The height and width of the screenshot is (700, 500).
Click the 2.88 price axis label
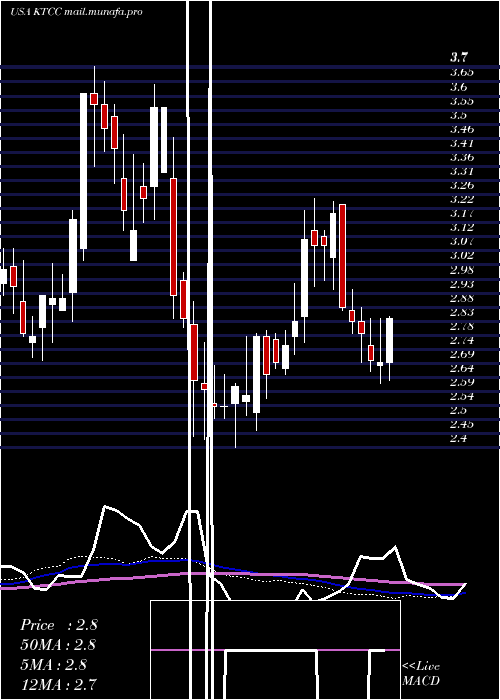click(462, 298)
